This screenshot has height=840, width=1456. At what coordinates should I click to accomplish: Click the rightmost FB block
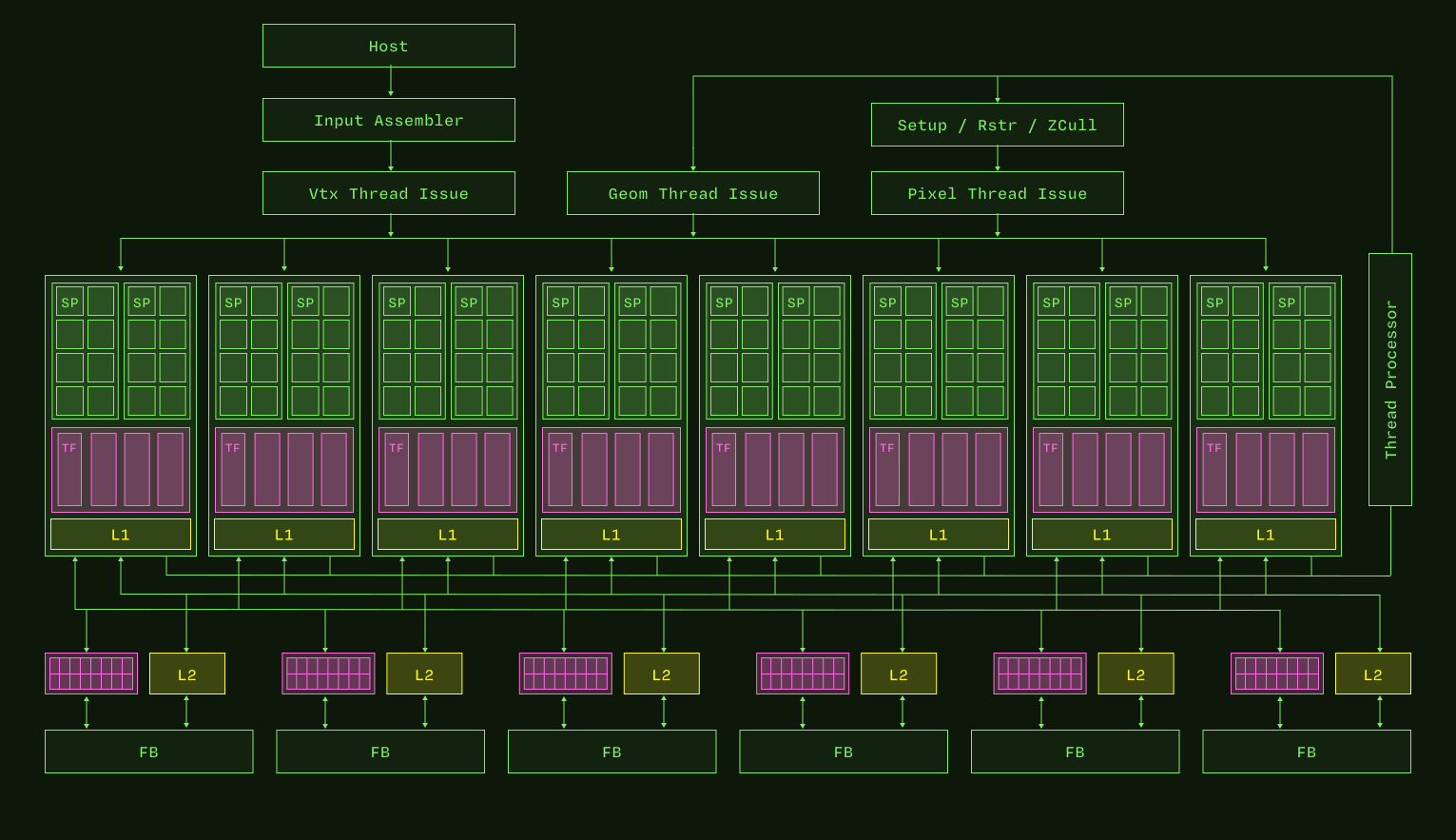1307,752
